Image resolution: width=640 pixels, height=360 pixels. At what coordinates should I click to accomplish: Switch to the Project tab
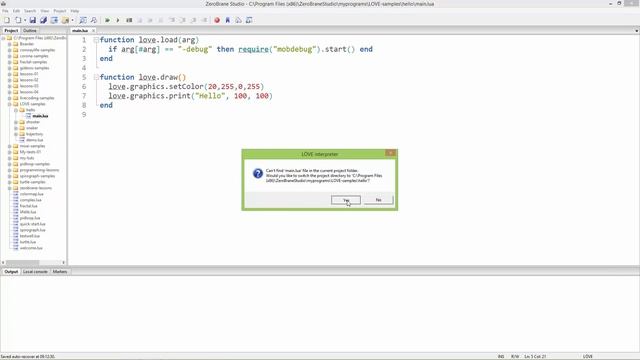point(11,31)
